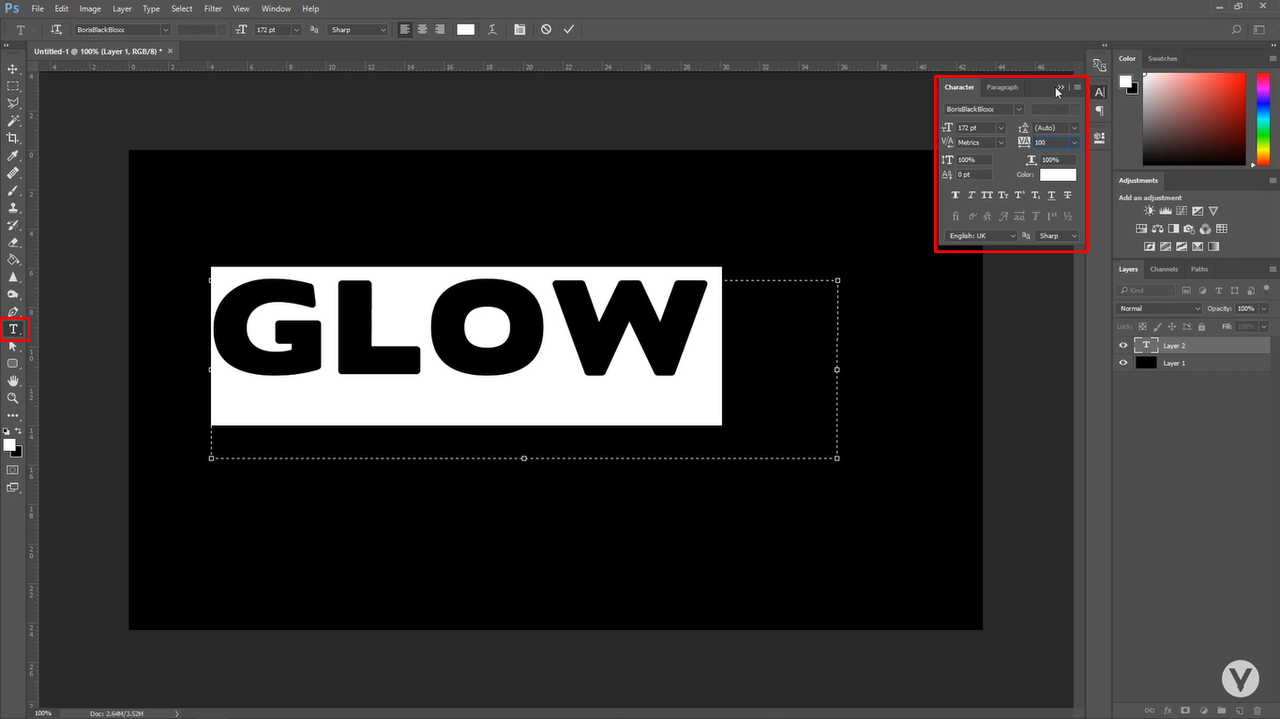Open the Character panel flyout menu
The width and height of the screenshot is (1280, 719).
(1077, 87)
